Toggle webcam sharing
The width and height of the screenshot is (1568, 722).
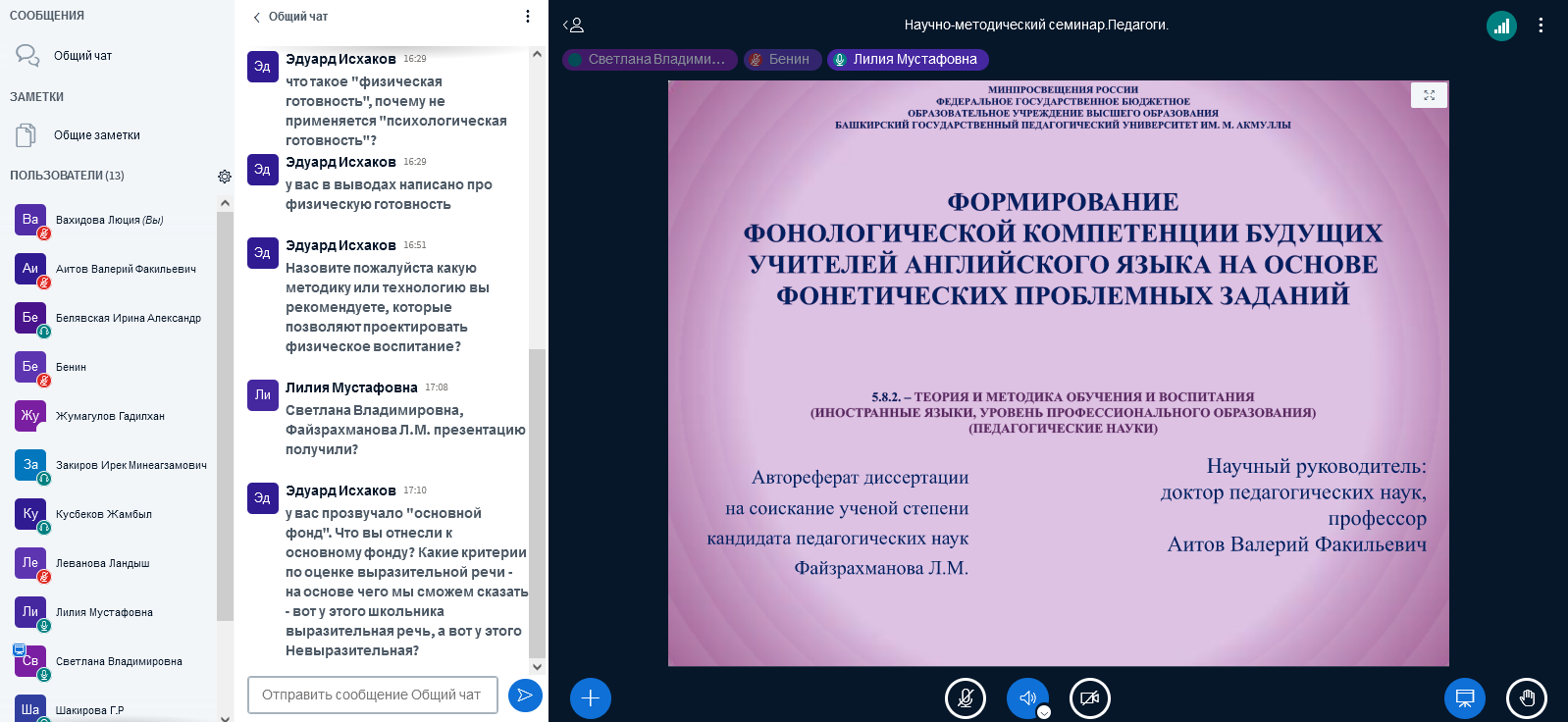pyautogui.click(x=1089, y=698)
